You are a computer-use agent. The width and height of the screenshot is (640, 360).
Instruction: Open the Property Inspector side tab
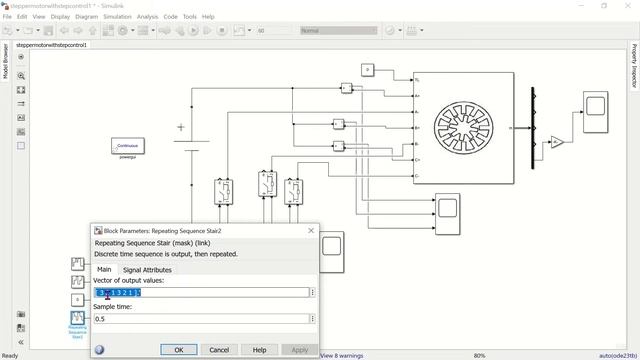pyautogui.click(x=634, y=65)
